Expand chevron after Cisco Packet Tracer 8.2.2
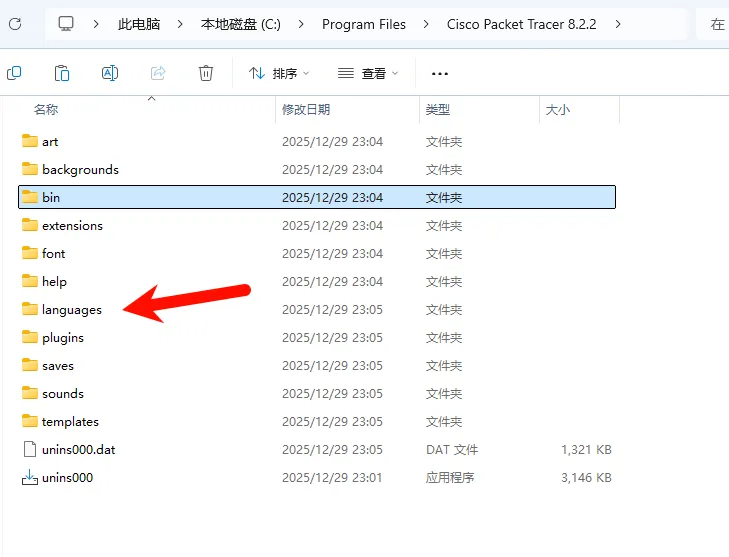729x557 pixels. click(618, 24)
